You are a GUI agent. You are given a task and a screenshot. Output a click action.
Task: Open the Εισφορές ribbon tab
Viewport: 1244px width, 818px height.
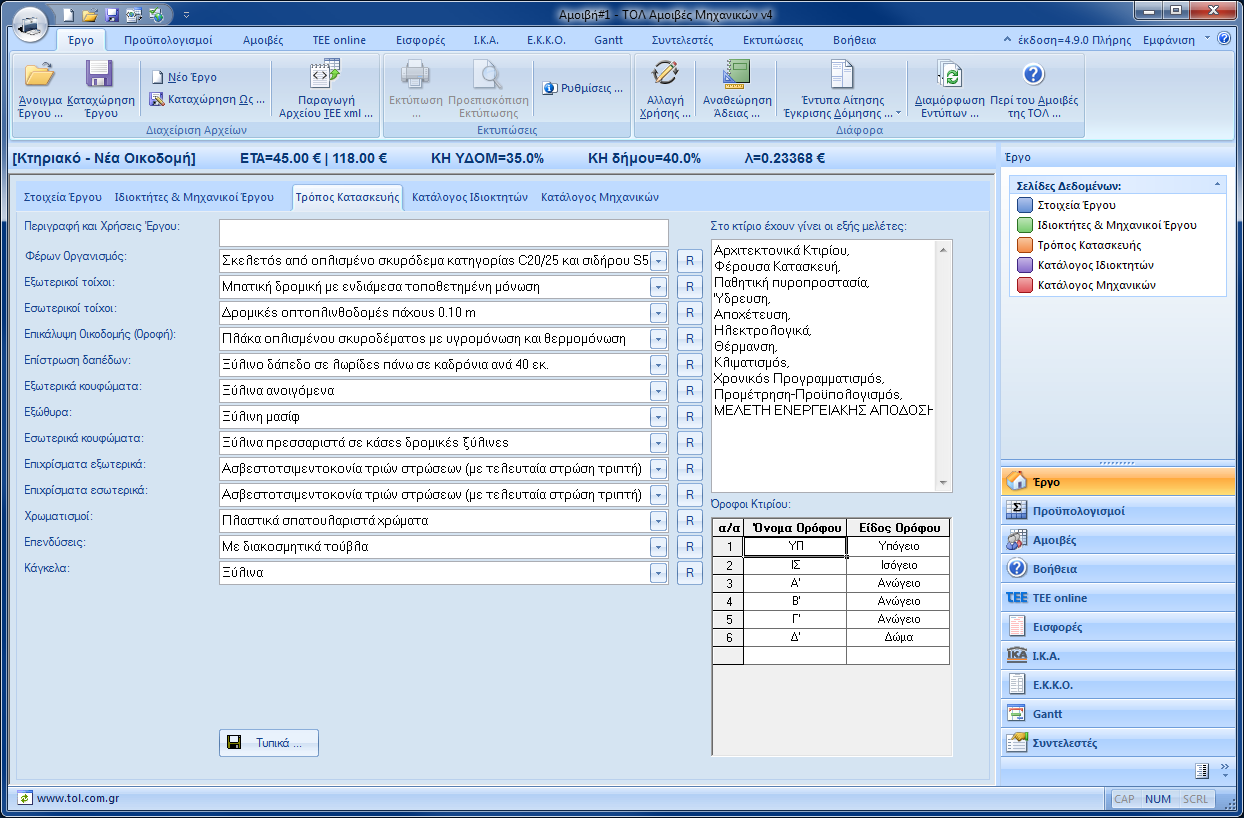pyautogui.click(x=421, y=40)
